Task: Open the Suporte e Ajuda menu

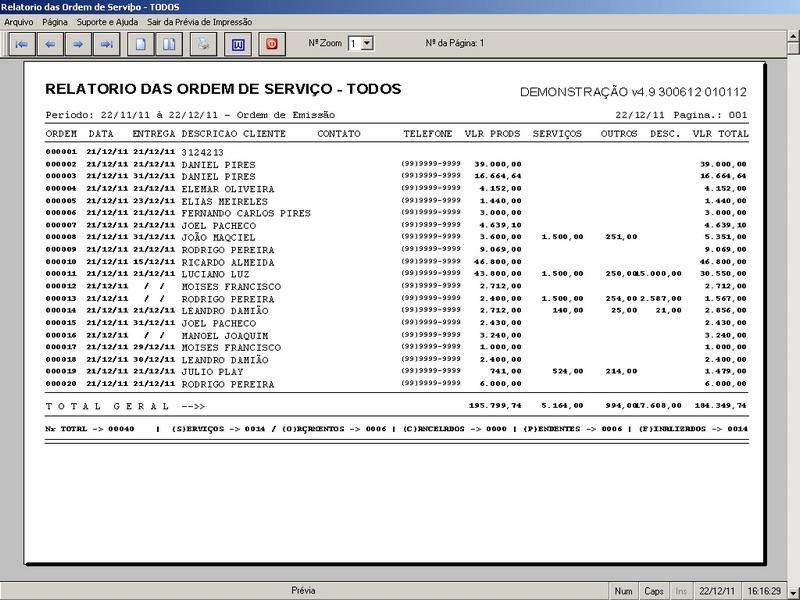Action: pyautogui.click(x=107, y=22)
